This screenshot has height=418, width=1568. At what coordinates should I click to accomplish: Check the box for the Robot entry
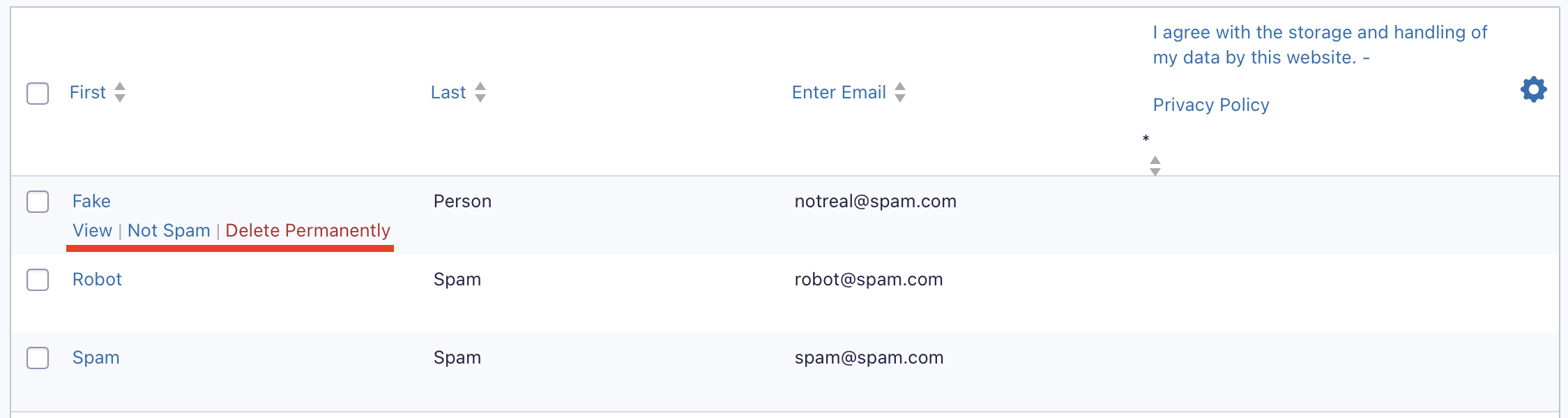click(x=38, y=280)
